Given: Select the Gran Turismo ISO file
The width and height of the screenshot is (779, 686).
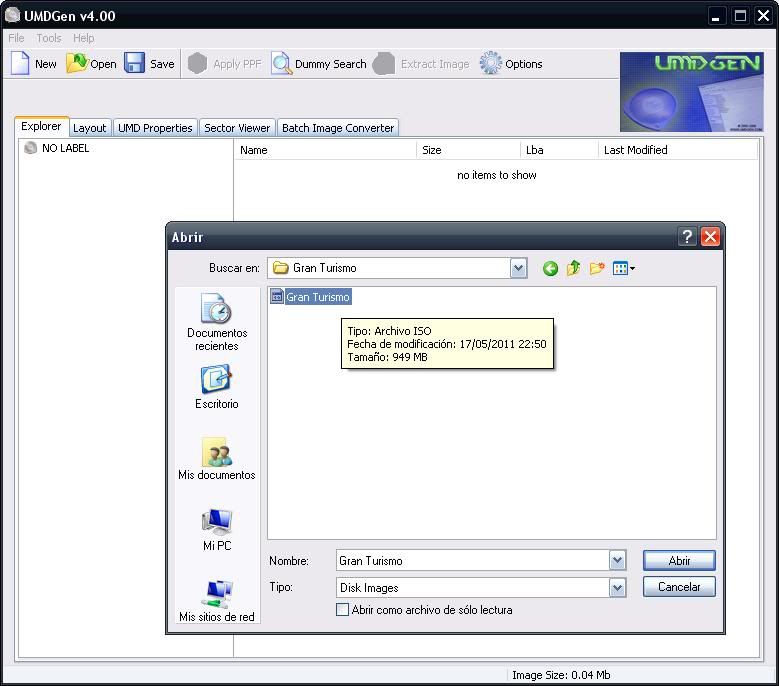Looking at the screenshot, I should pos(311,297).
